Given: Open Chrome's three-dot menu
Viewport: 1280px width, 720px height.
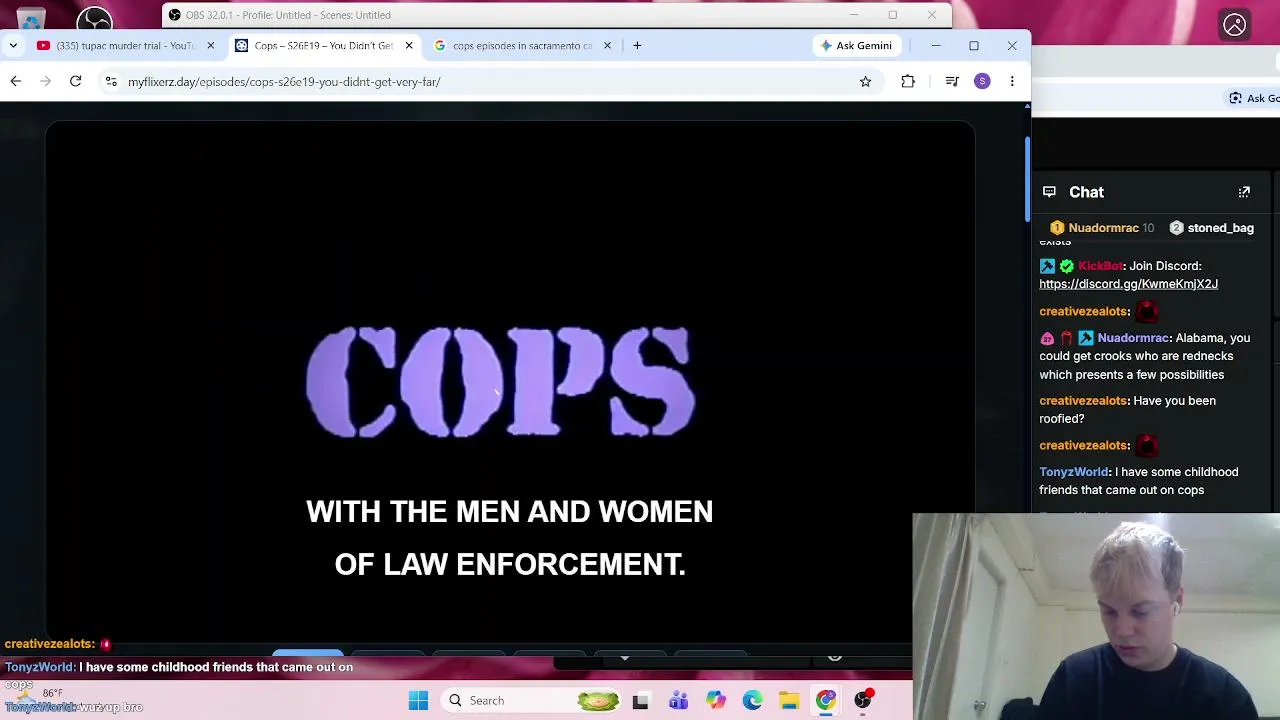Looking at the screenshot, I should [x=1012, y=81].
